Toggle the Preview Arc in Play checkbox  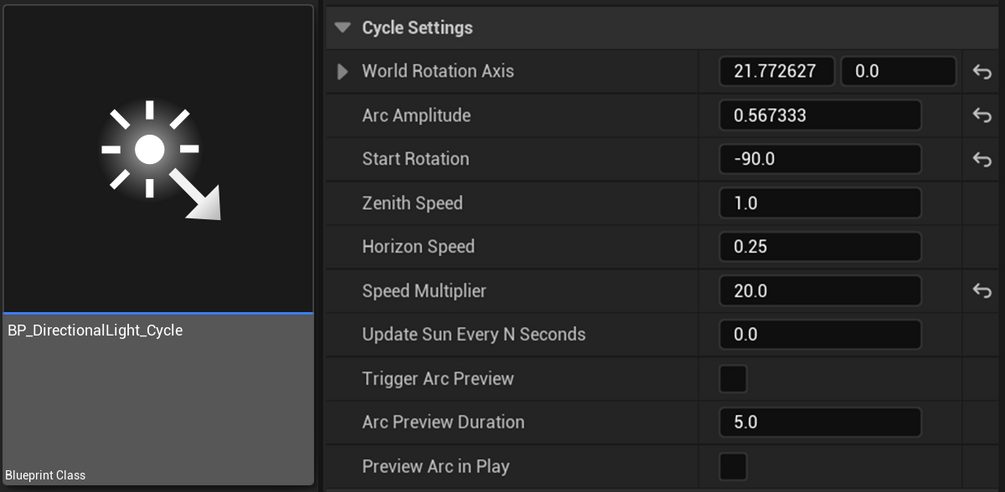pos(733,466)
